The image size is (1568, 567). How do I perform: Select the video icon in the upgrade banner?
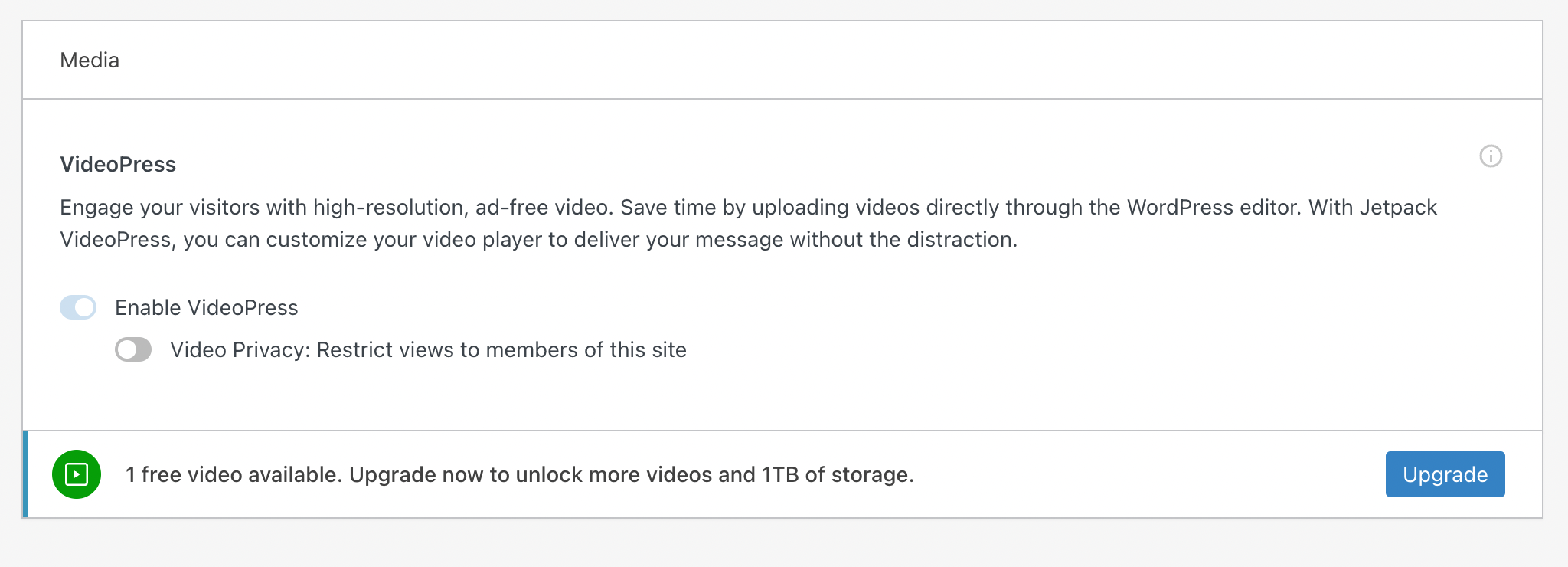[76, 474]
